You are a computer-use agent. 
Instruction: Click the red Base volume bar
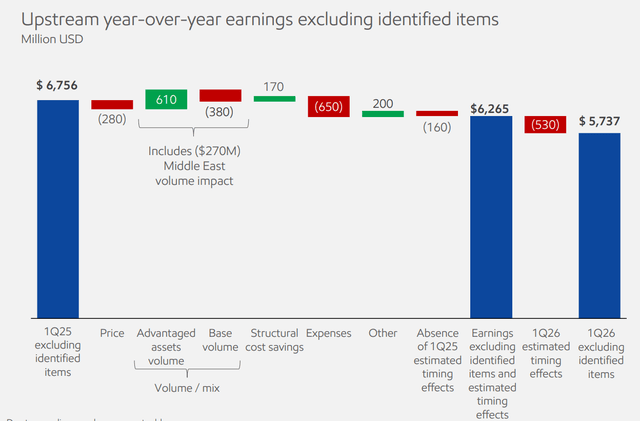pyautogui.click(x=220, y=96)
